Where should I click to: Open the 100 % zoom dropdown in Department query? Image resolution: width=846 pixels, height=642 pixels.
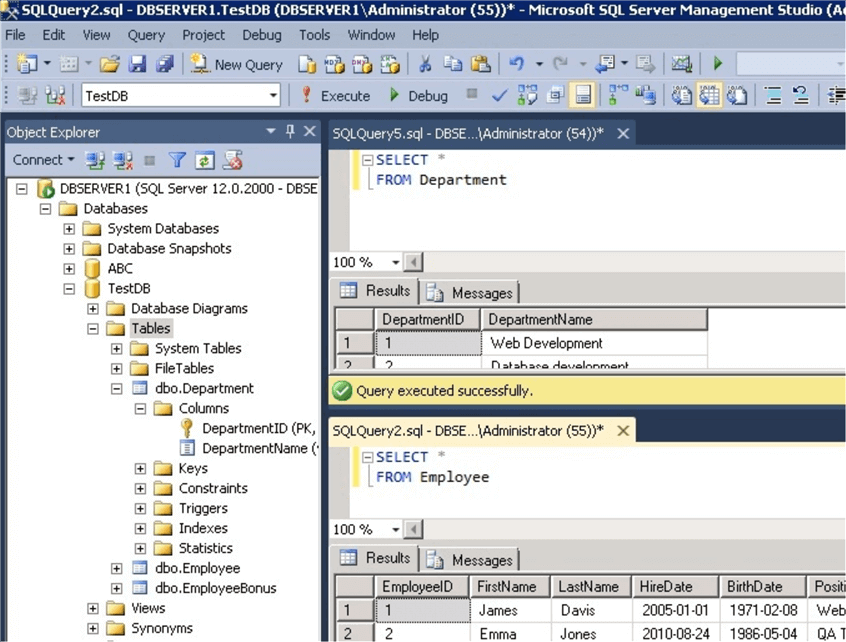click(395, 262)
